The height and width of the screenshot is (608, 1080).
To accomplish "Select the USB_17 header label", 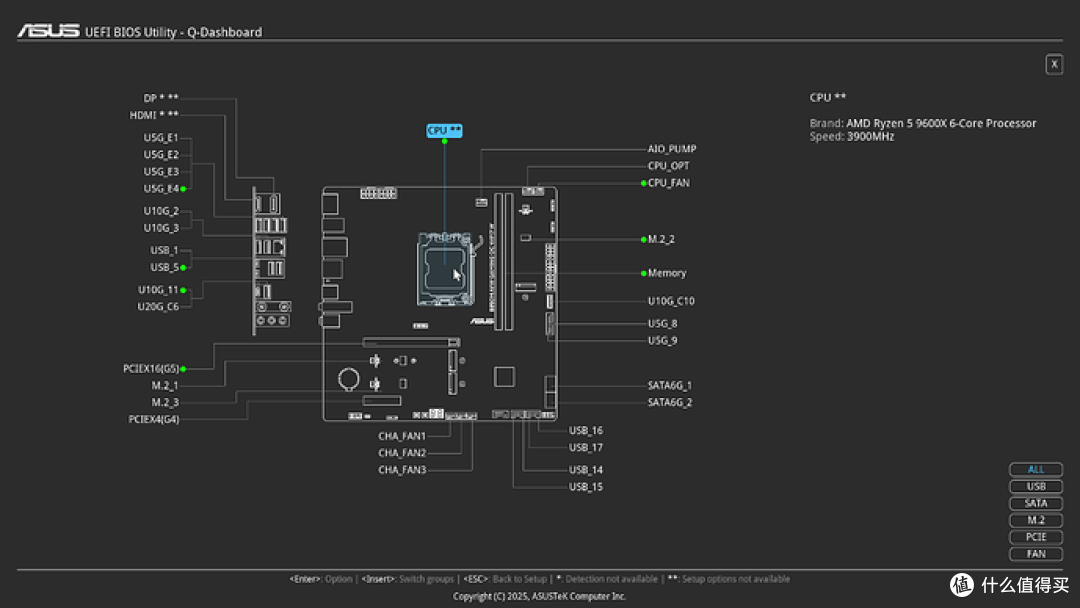I will [x=585, y=448].
